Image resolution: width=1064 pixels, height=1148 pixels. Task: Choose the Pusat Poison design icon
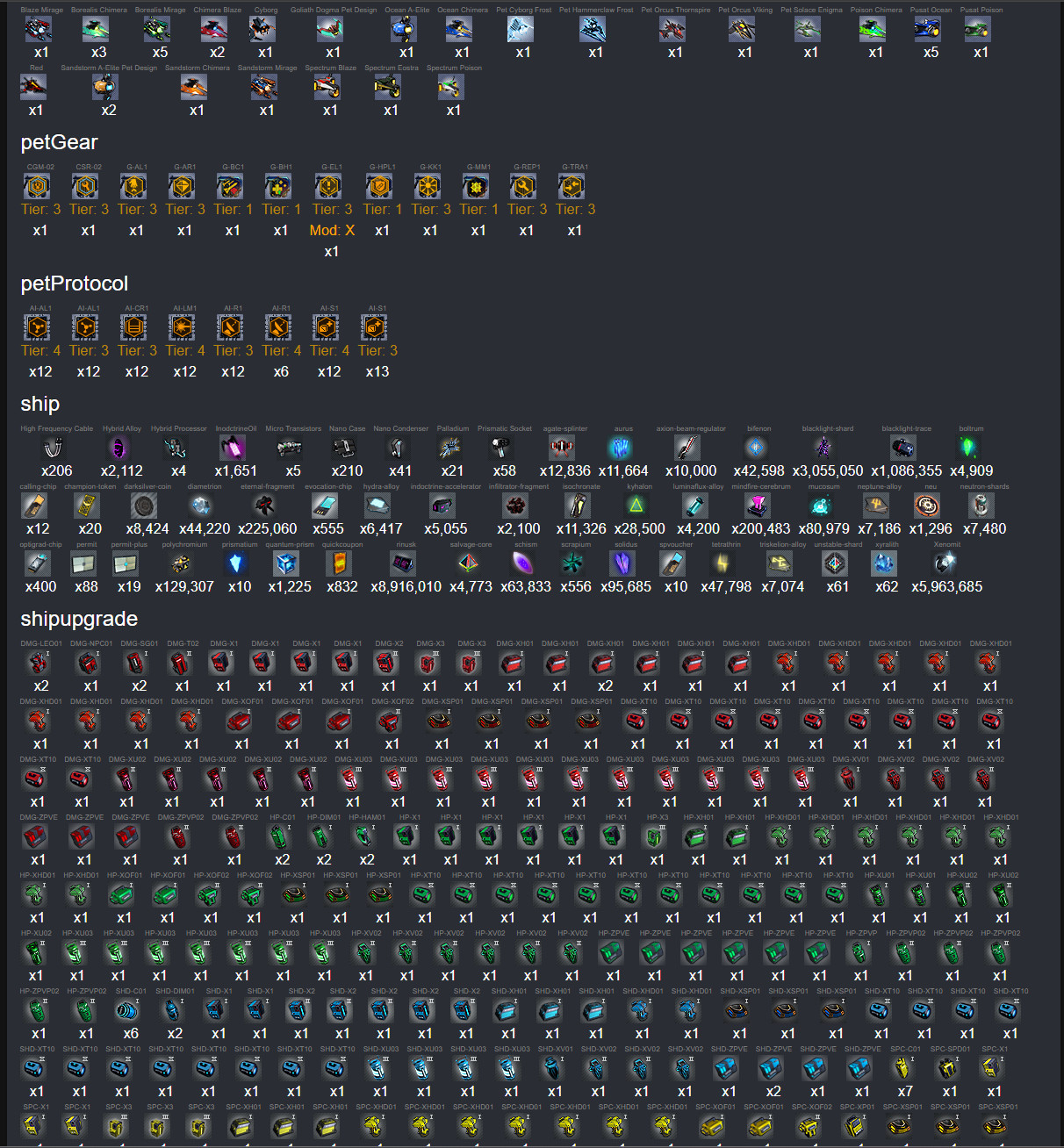click(x=977, y=29)
